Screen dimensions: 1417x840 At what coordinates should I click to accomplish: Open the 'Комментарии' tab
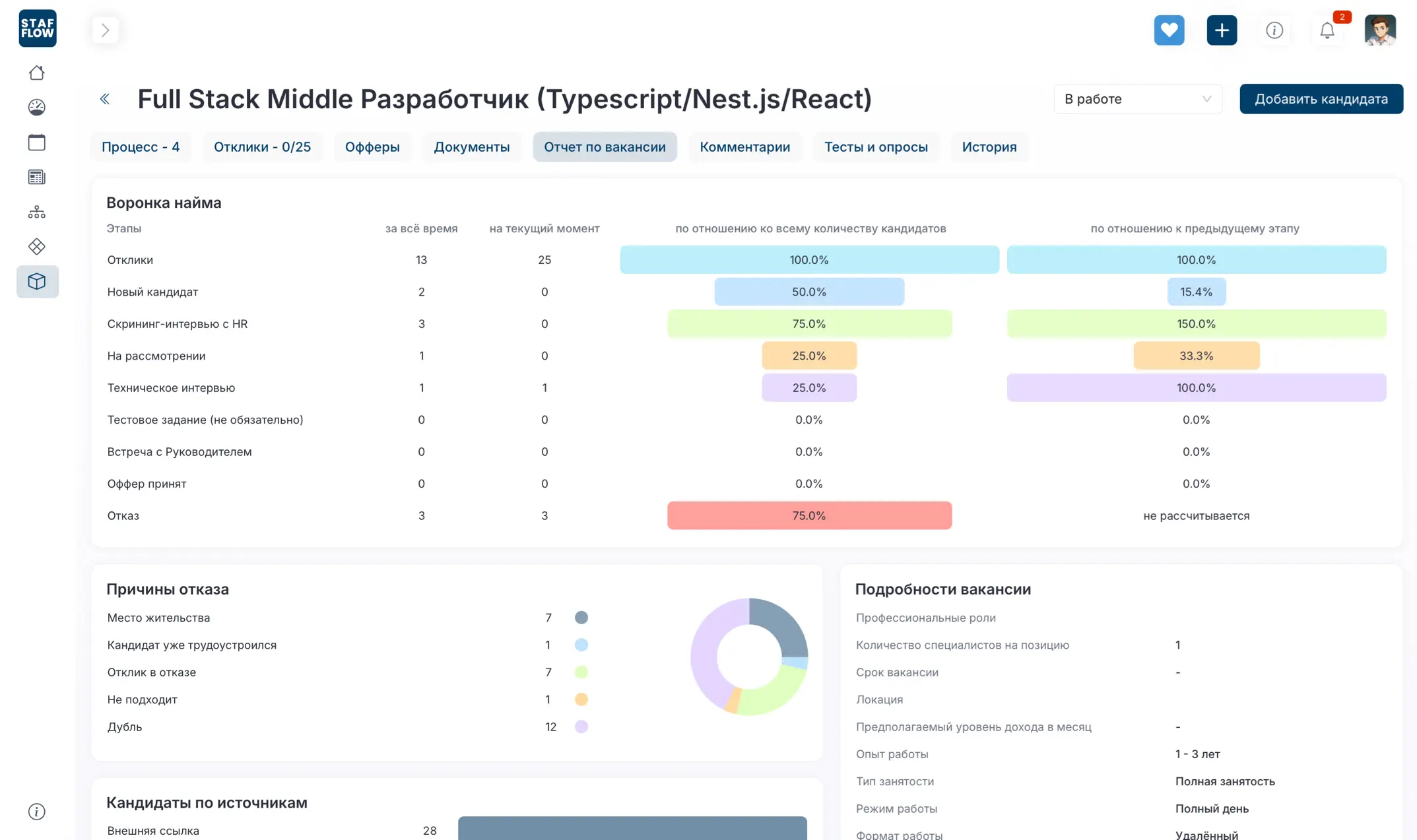[x=744, y=146]
